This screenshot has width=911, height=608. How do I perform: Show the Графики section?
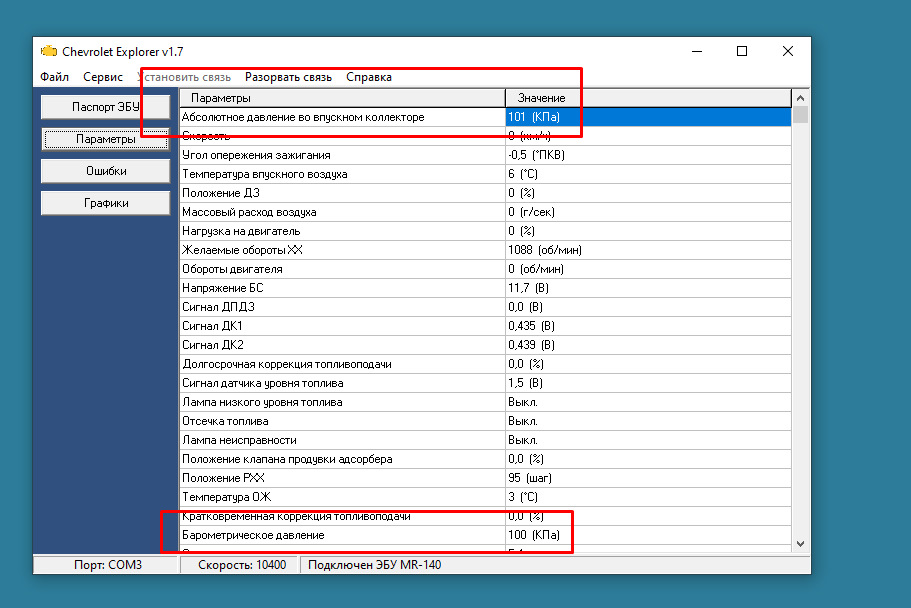coord(106,203)
